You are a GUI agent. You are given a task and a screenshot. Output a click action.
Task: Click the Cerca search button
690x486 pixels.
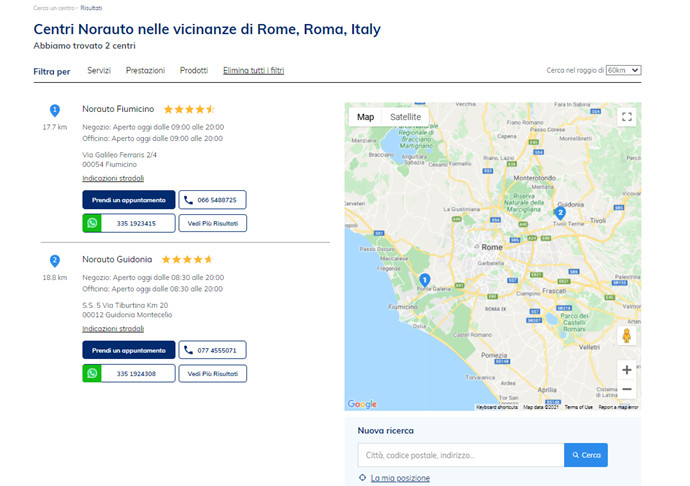pos(586,455)
